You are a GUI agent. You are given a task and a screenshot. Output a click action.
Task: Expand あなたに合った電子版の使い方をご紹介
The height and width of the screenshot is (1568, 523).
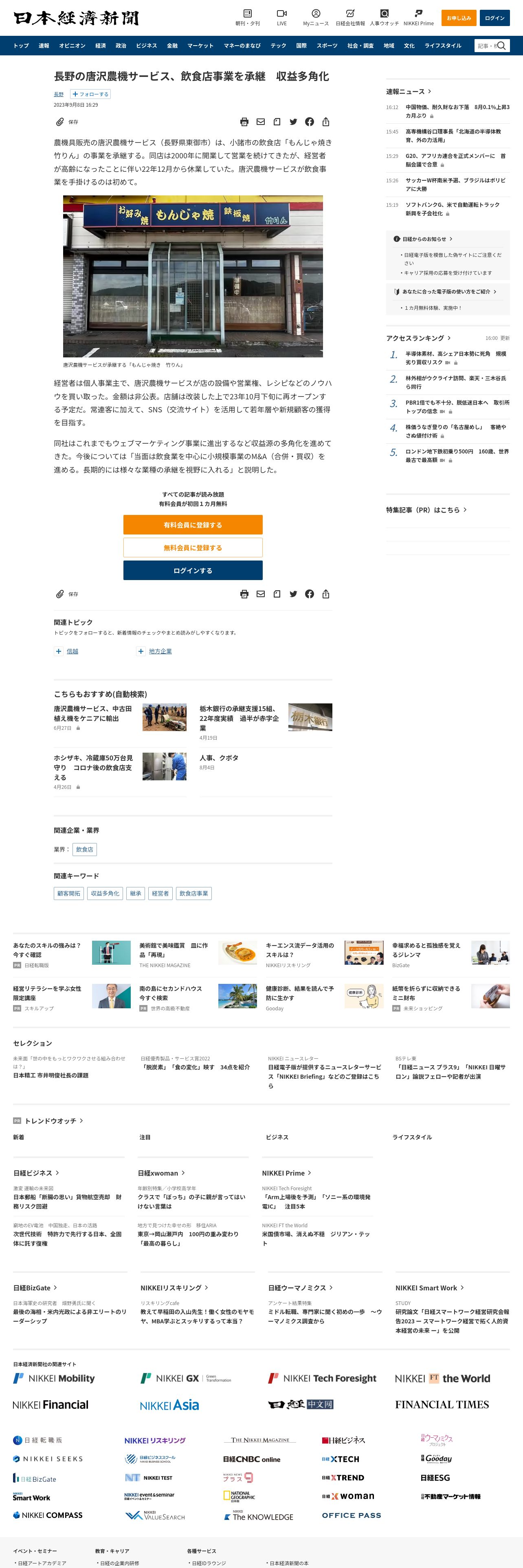446,291
